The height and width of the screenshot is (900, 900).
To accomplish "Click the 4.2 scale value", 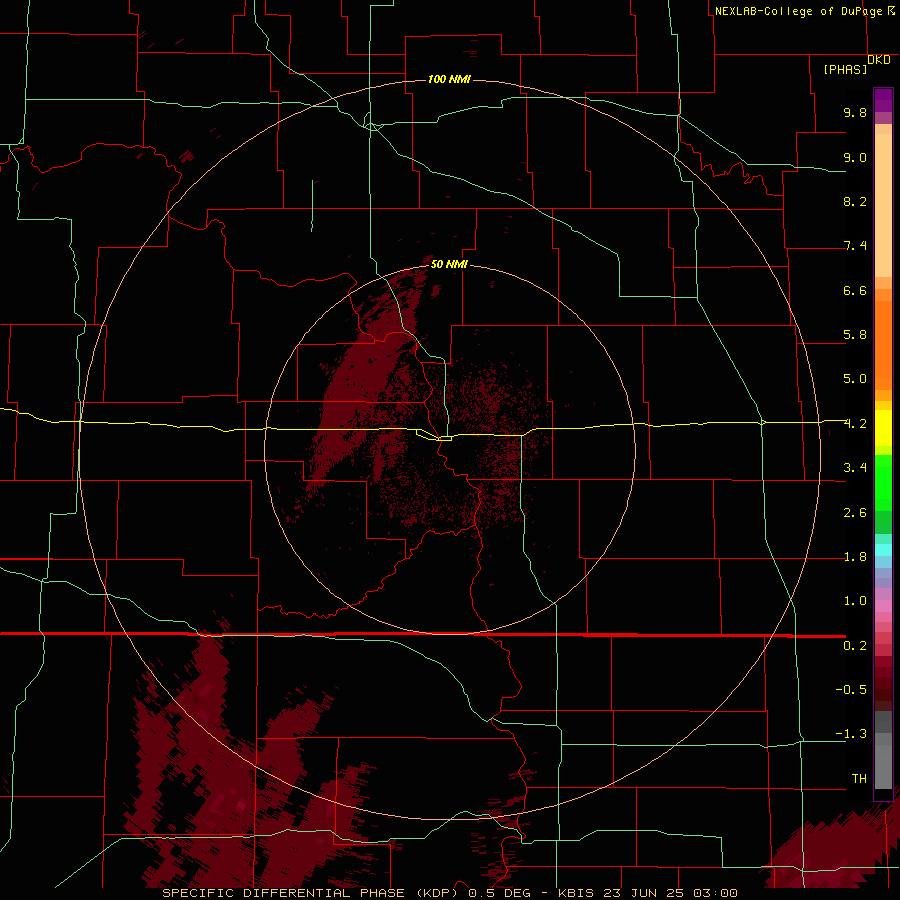I will 855,424.
